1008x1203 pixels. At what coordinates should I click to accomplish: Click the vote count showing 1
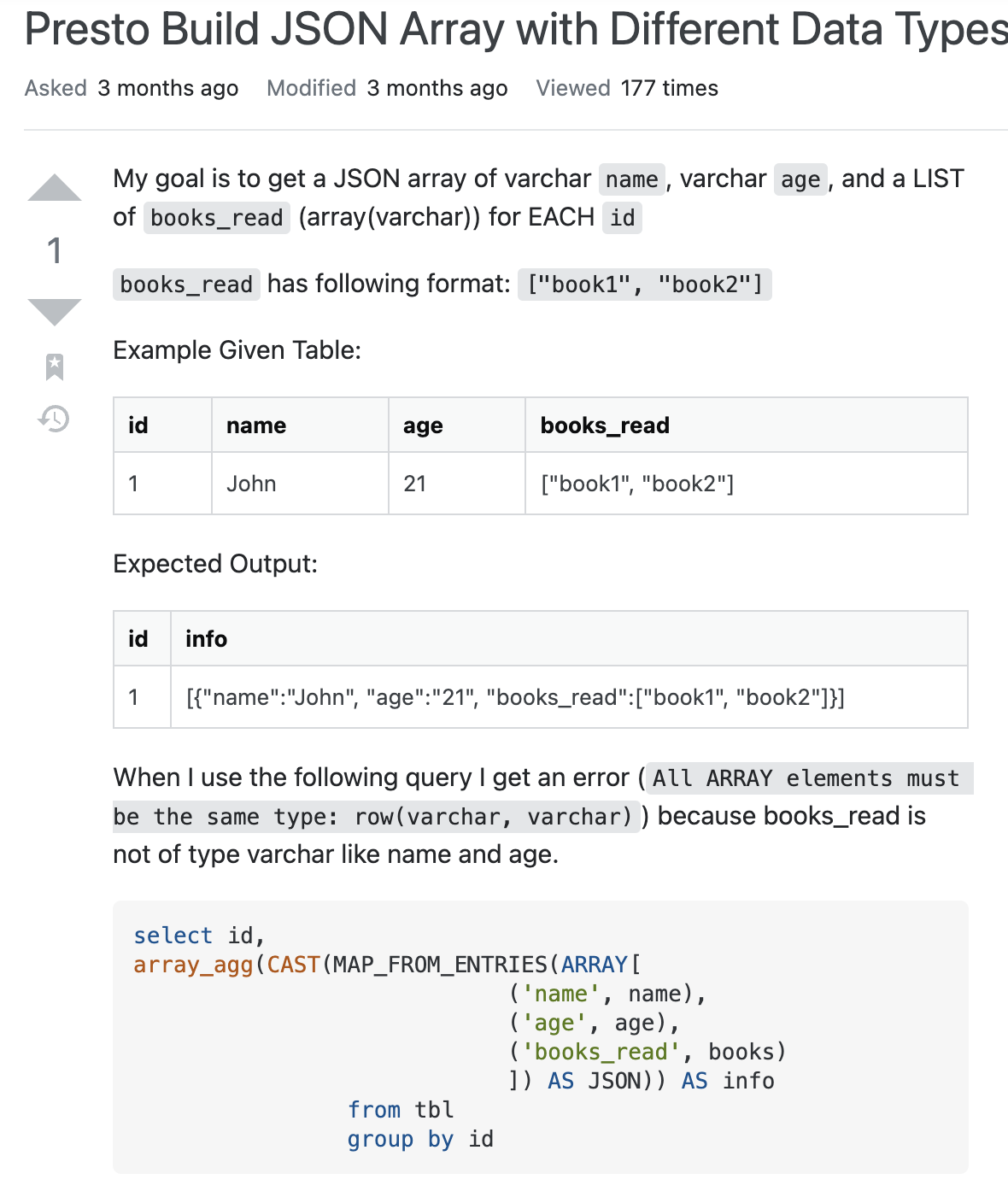(x=54, y=252)
